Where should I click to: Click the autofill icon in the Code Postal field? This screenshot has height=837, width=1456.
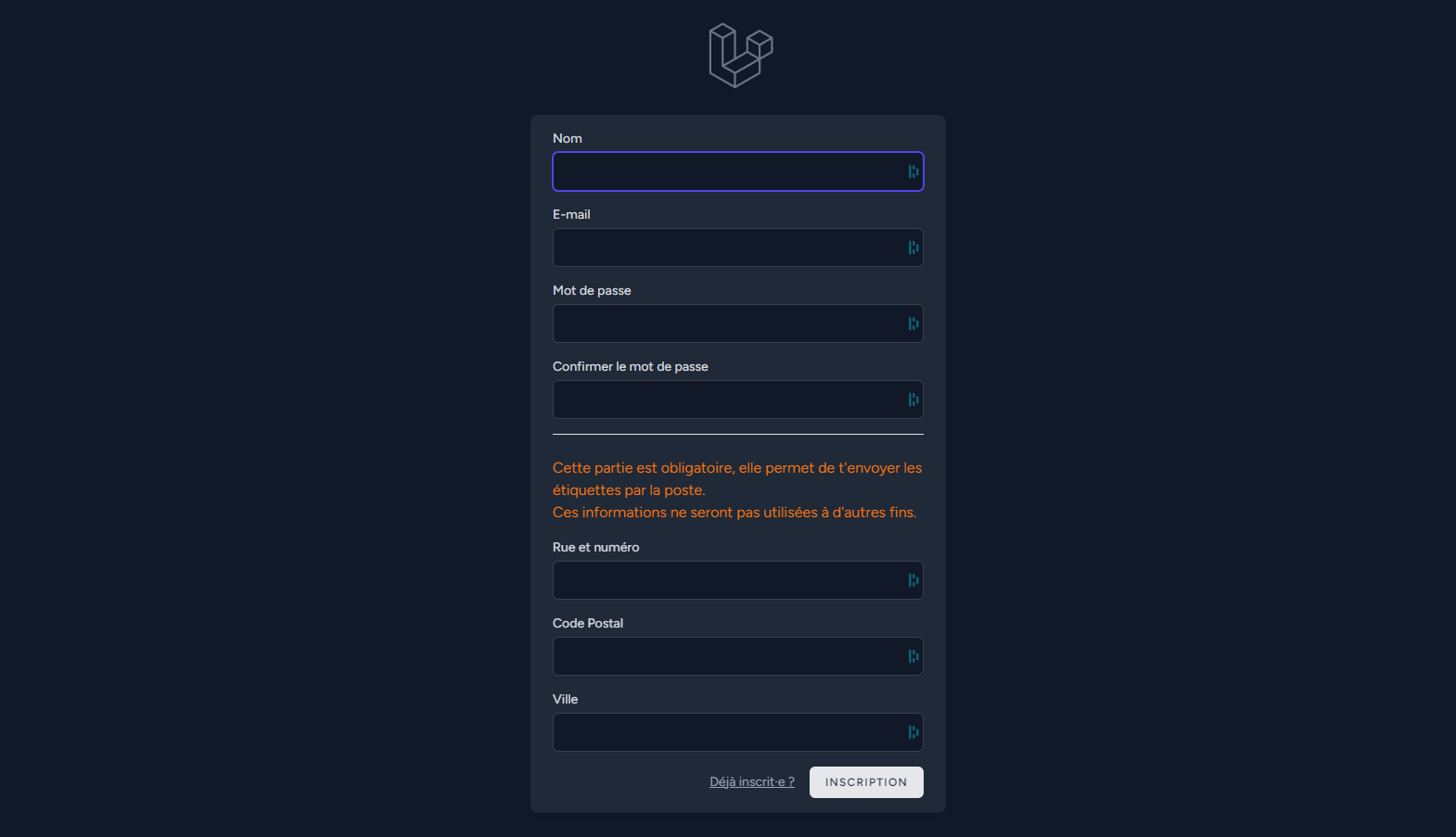(x=913, y=656)
